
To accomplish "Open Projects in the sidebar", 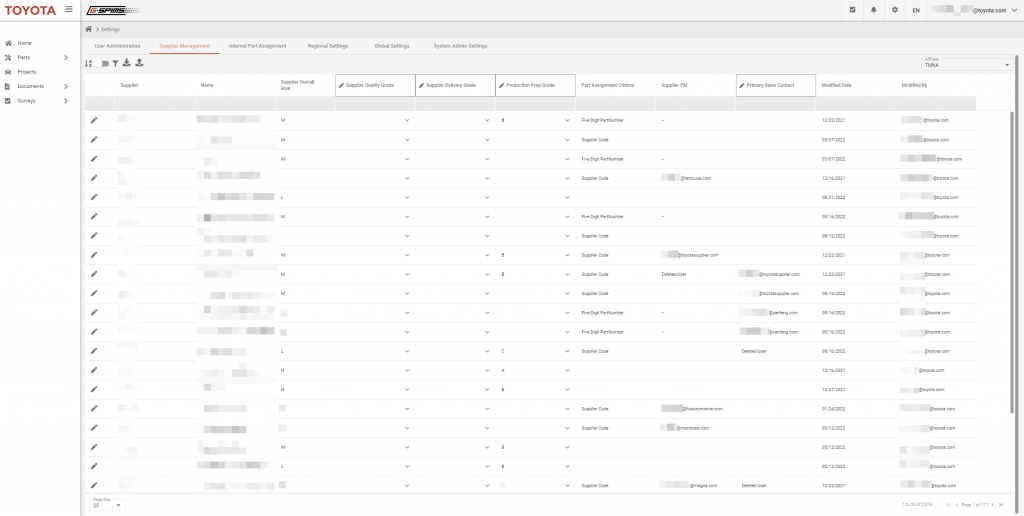I will click(27, 72).
